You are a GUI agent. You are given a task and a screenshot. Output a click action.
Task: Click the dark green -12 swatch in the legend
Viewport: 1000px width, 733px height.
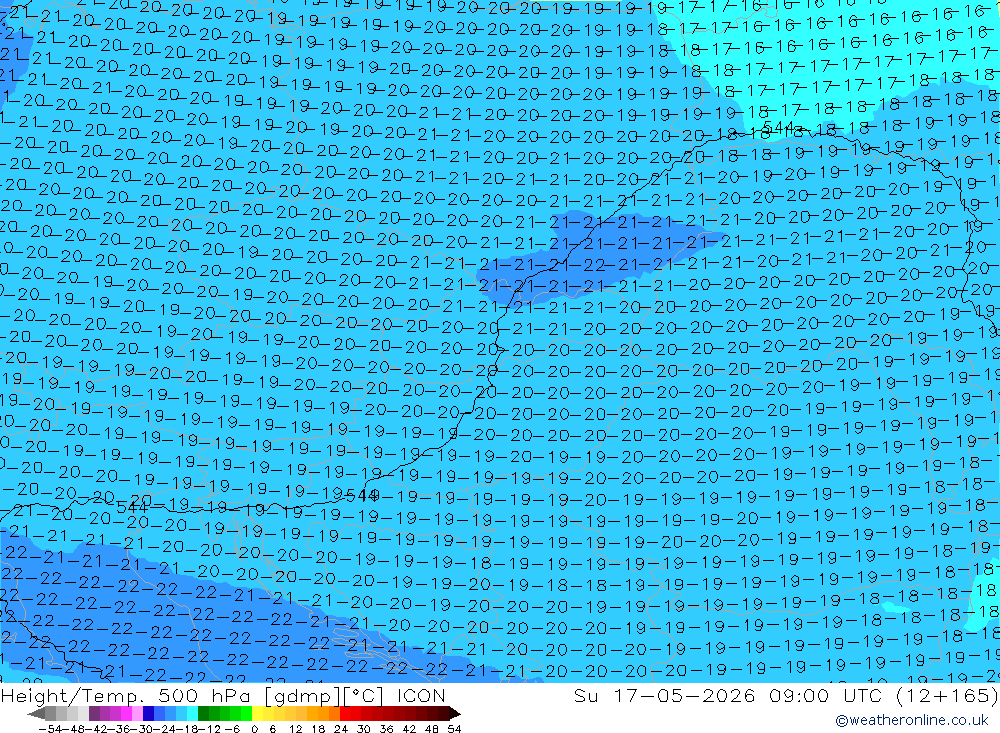click(x=203, y=713)
